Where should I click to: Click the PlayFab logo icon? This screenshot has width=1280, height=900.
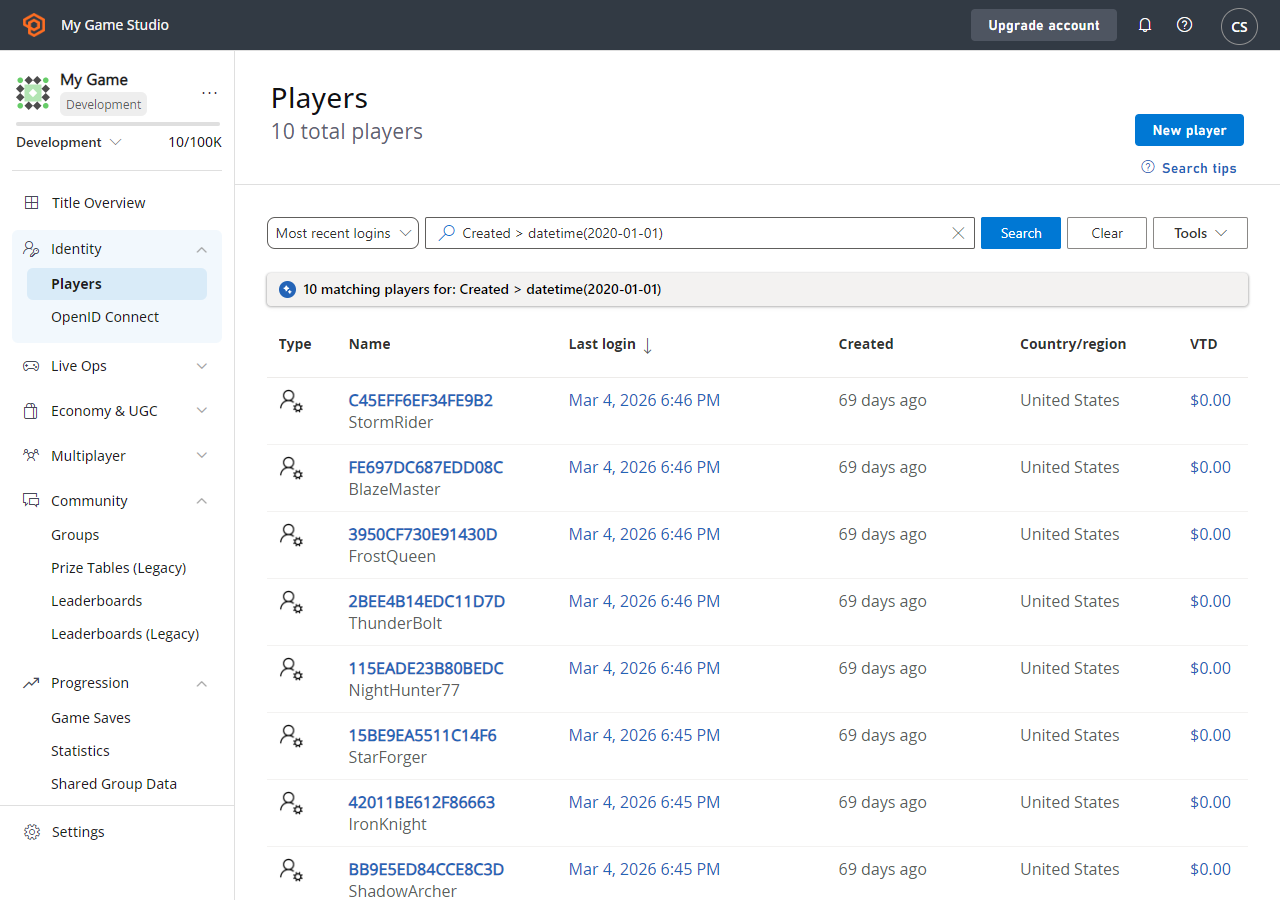click(34, 25)
